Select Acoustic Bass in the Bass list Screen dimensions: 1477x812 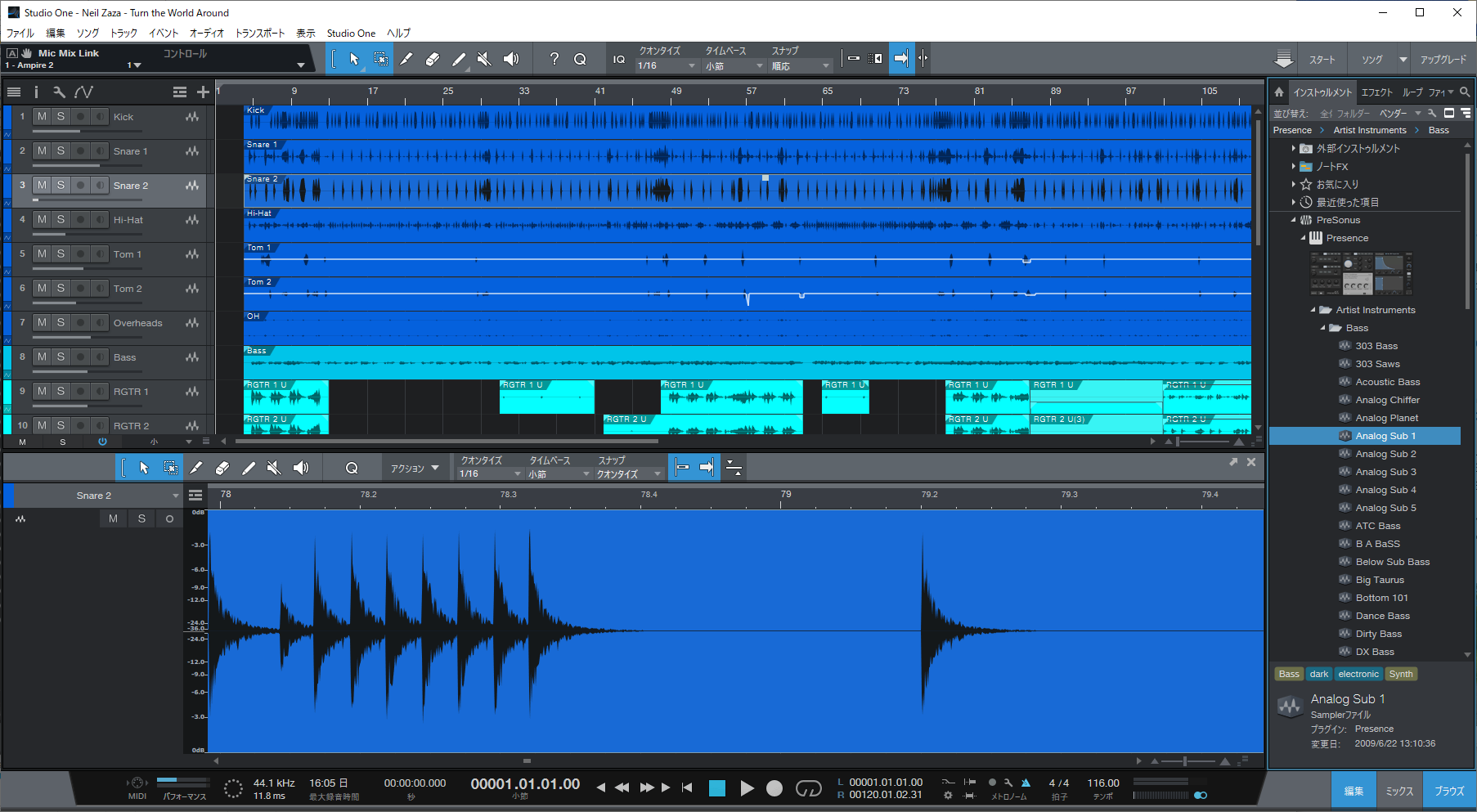(x=1388, y=381)
